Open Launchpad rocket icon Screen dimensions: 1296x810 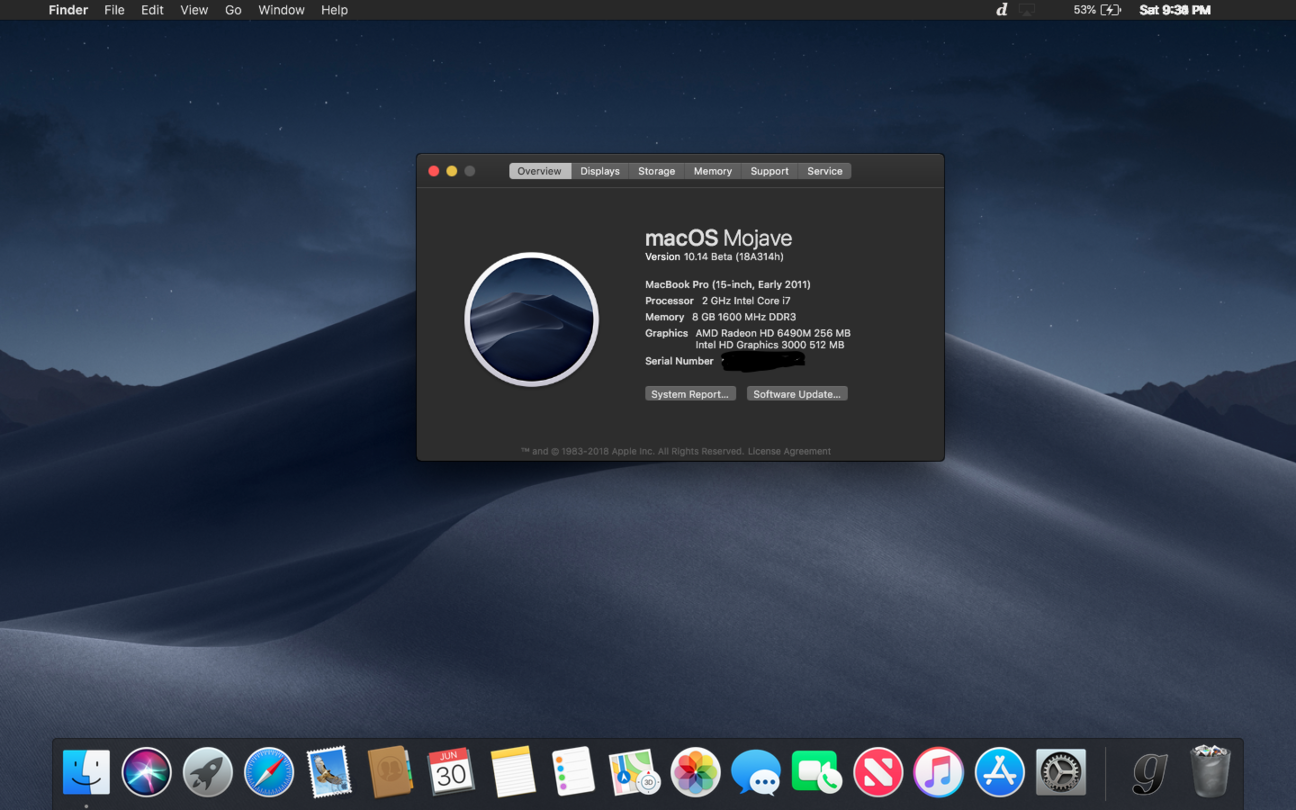(x=207, y=772)
